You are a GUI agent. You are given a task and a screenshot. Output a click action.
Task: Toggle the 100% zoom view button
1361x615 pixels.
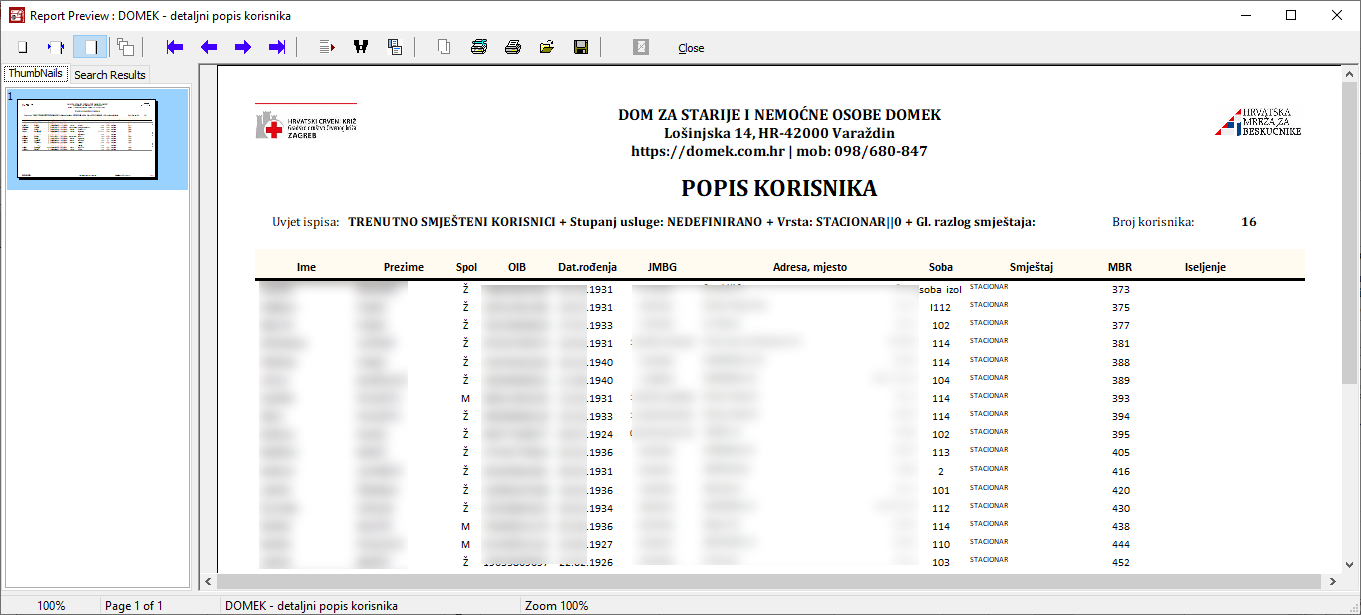[x=90, y=47]
